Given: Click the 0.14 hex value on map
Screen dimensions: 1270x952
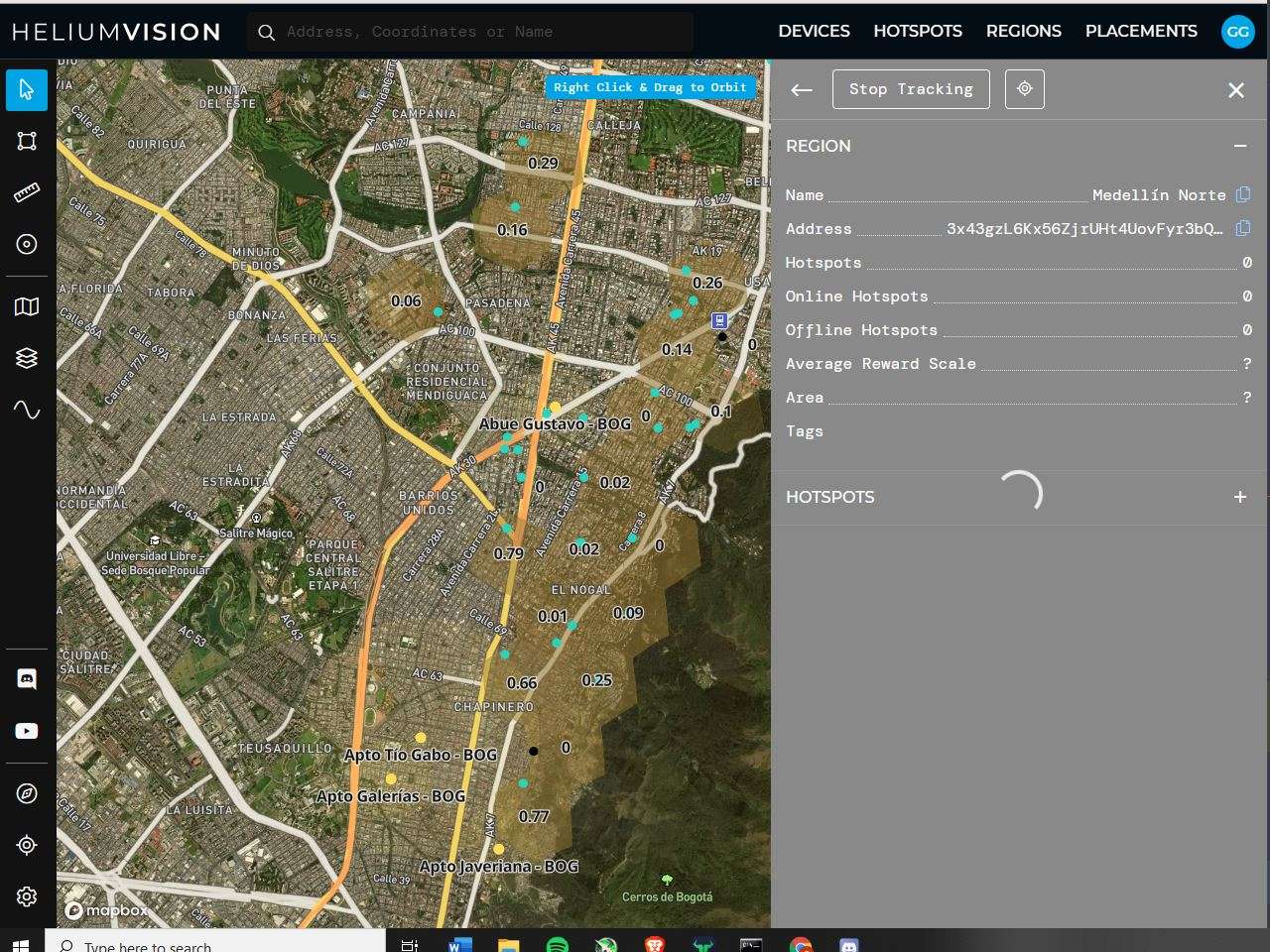Looking at the screenshot, I should tap(677, 349).
